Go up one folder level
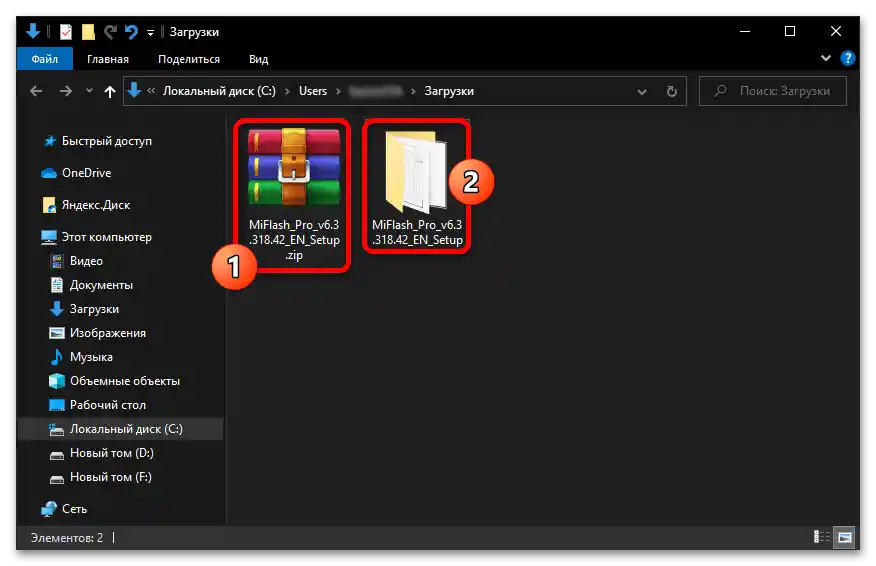876x566 pixels. 110,91
